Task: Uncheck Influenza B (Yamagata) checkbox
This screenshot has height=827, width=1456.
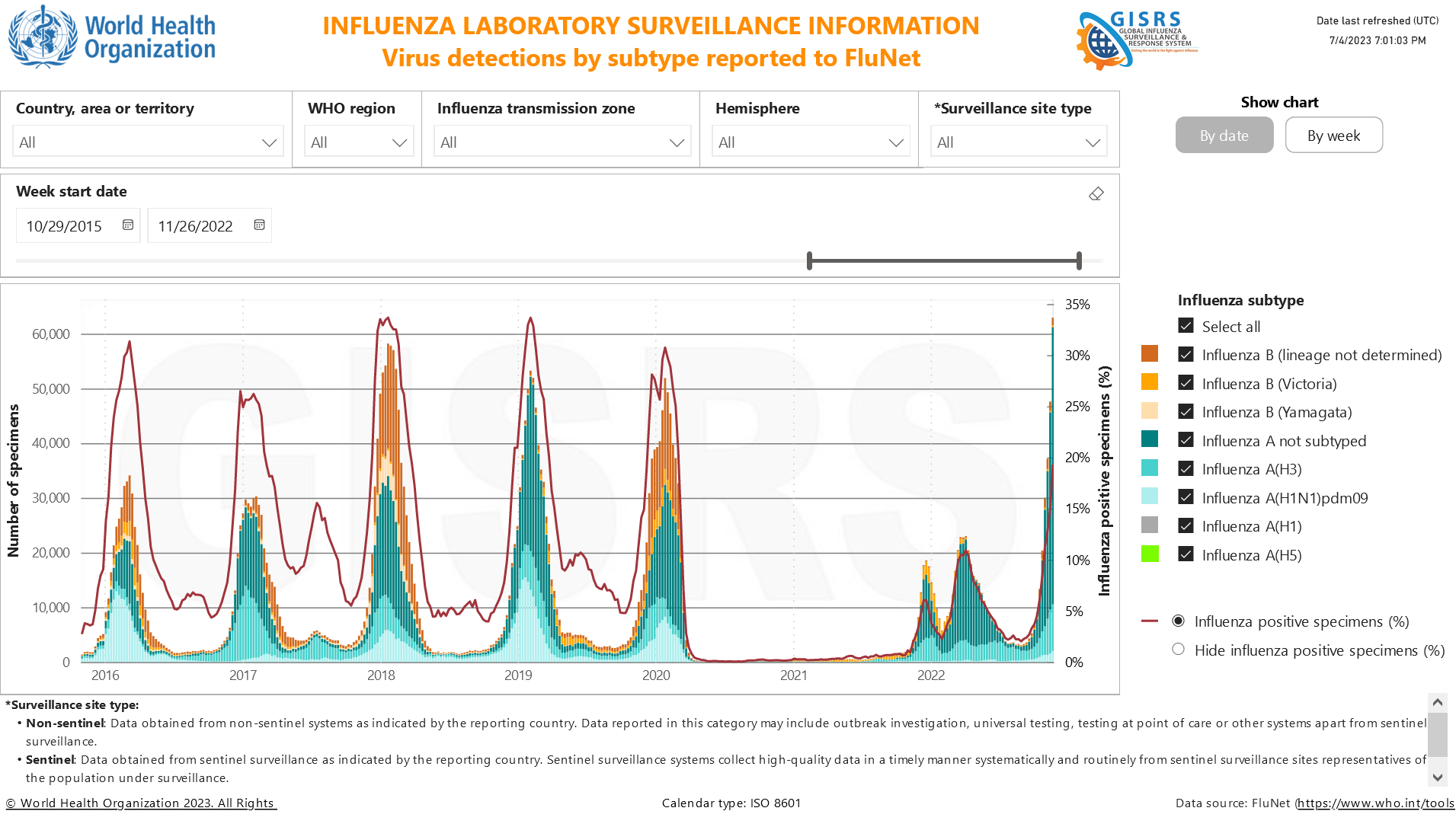Action: [x=1186, y=411]
